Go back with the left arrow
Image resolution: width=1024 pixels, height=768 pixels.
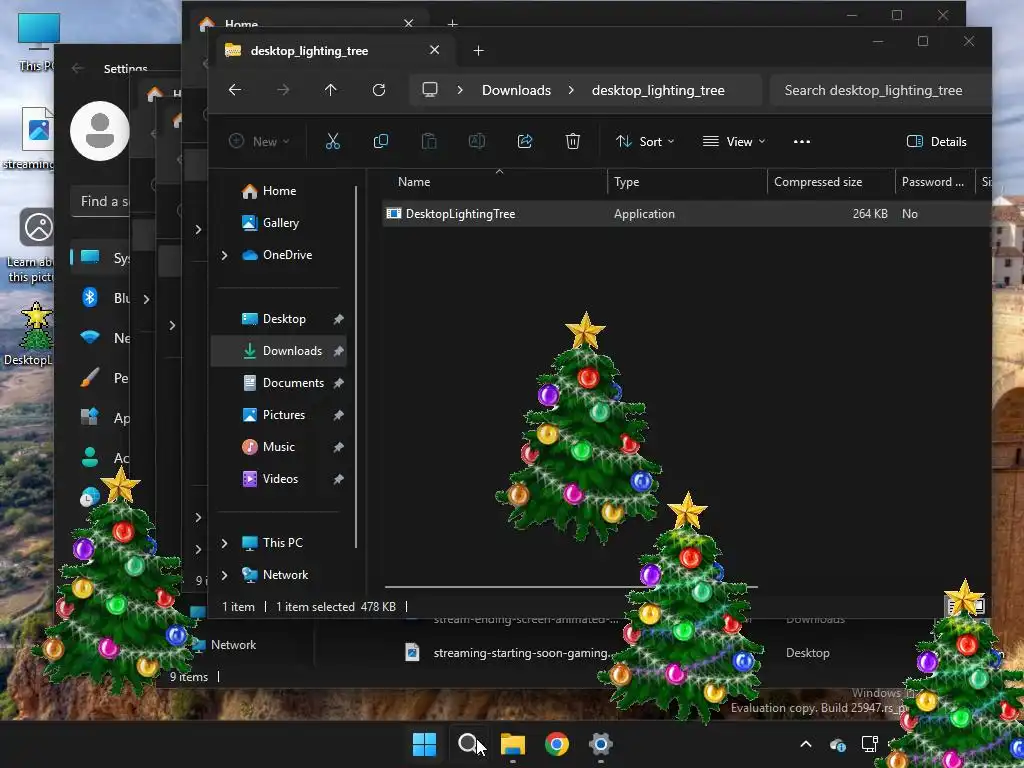click(x=235, y=90)
